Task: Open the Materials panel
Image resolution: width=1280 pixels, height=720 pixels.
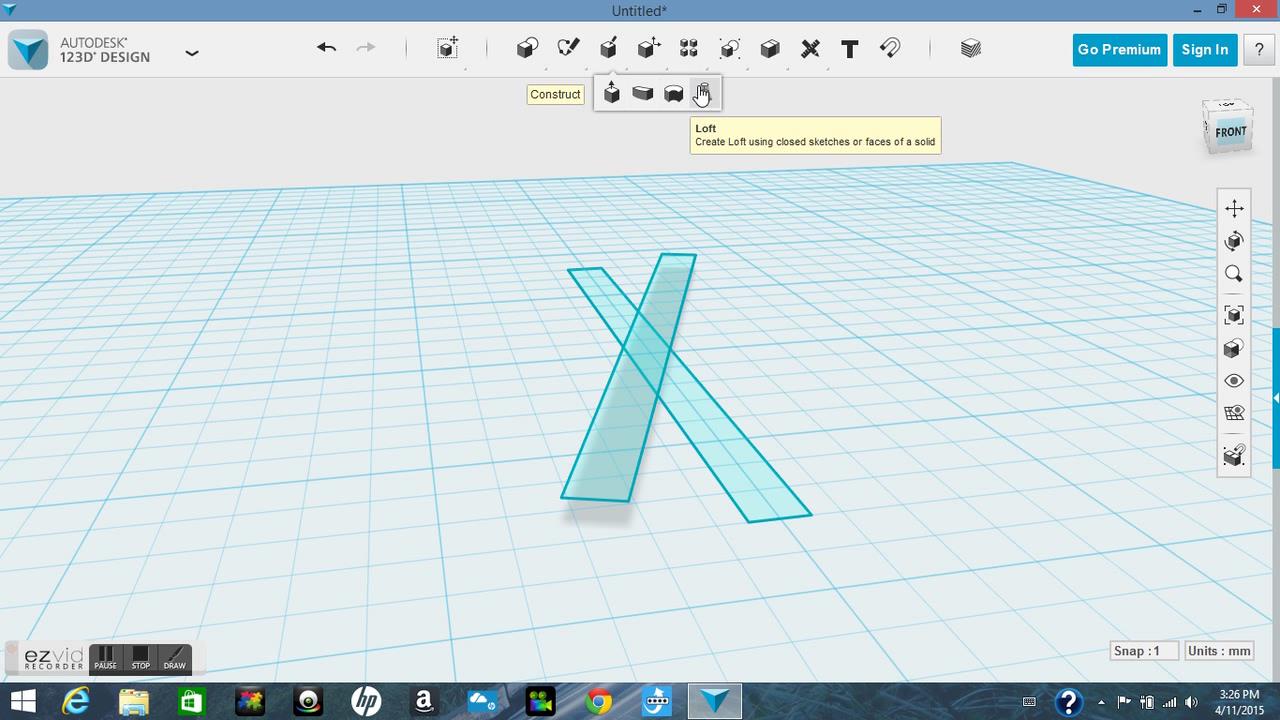Action: (x=970, y=48)
